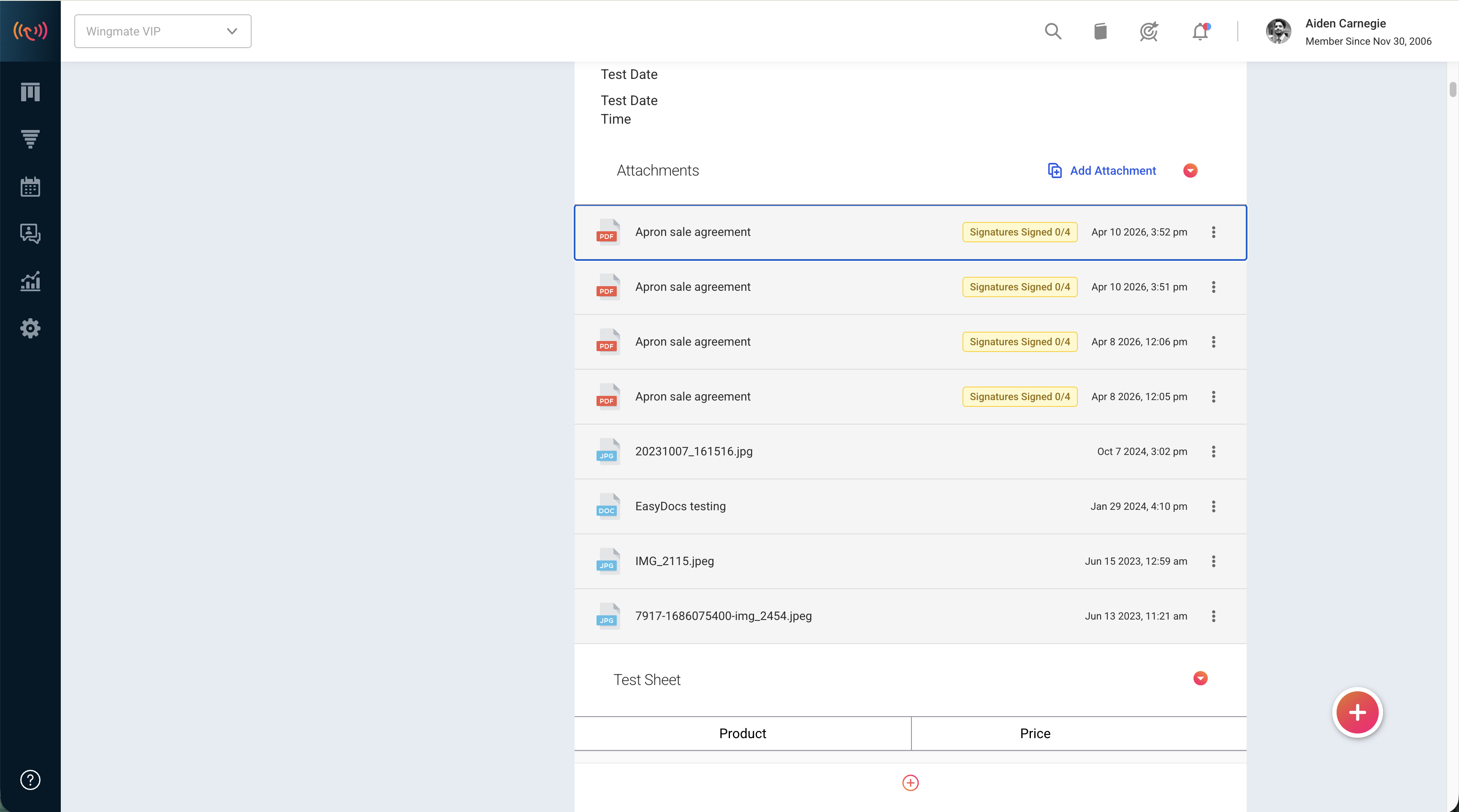Open Apron sale agreement from 12:05 pm
Viewport: 1459px width, 812px height.
click(x=693, y=397)
